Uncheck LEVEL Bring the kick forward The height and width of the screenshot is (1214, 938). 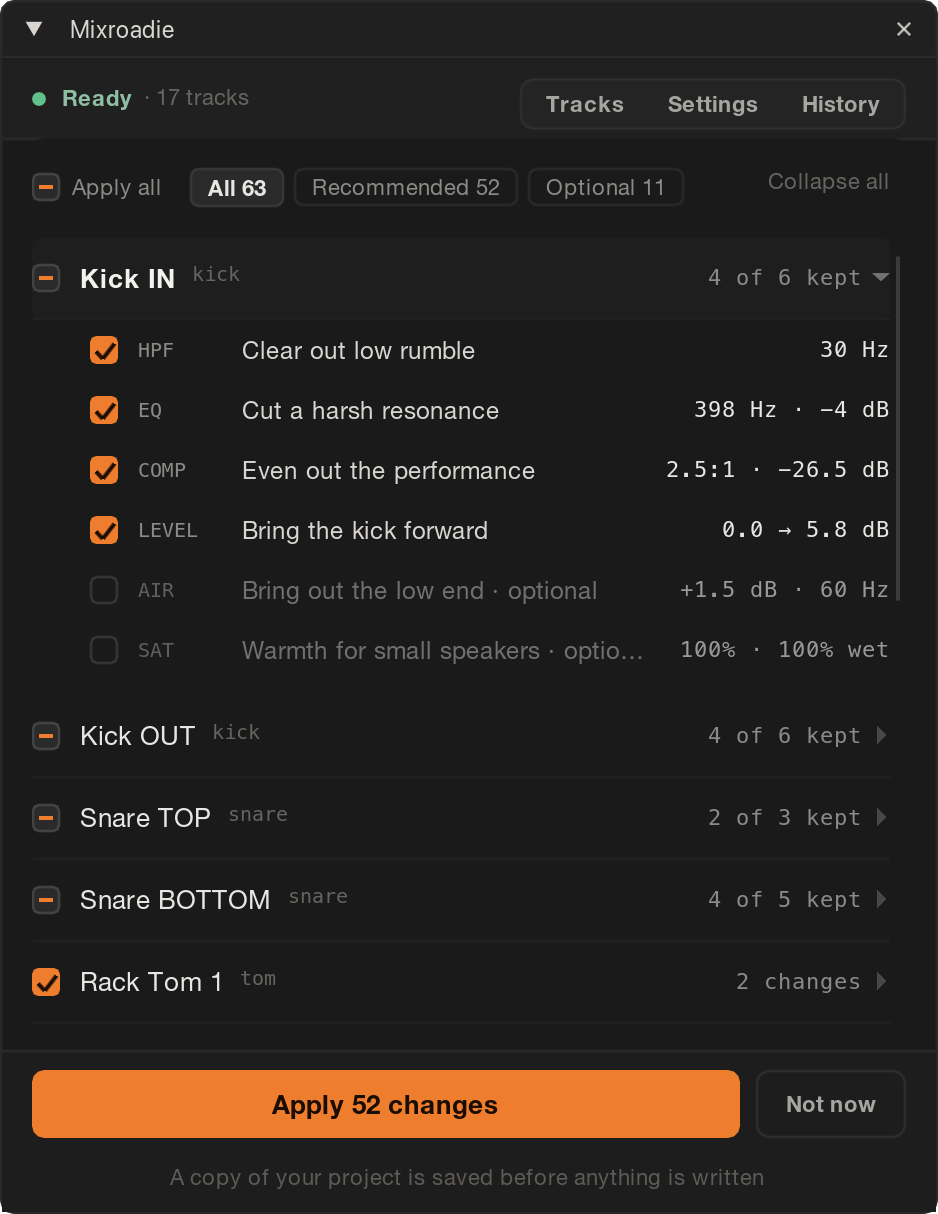104,530
